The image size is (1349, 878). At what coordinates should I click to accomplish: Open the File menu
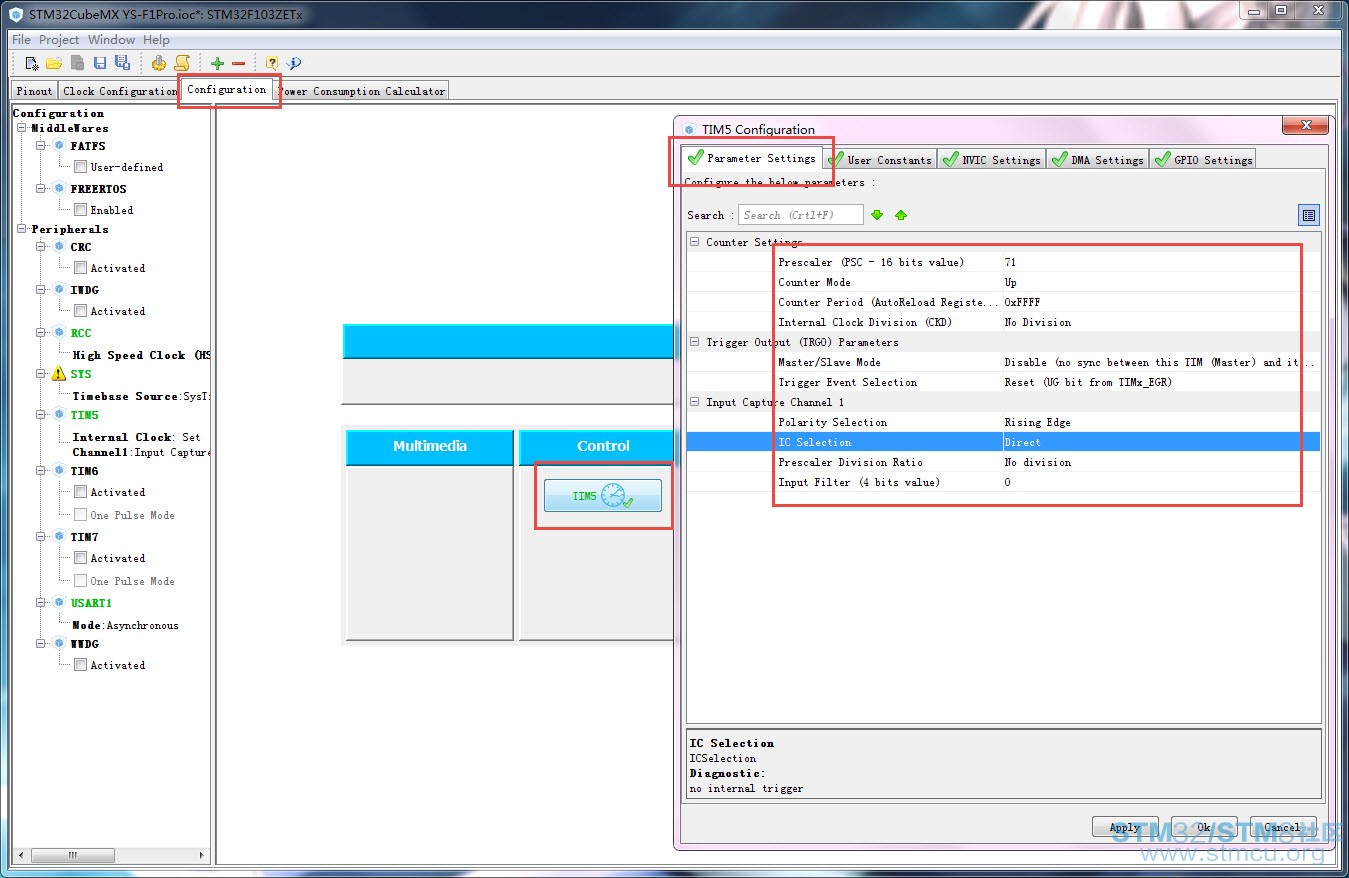(21, 40)
